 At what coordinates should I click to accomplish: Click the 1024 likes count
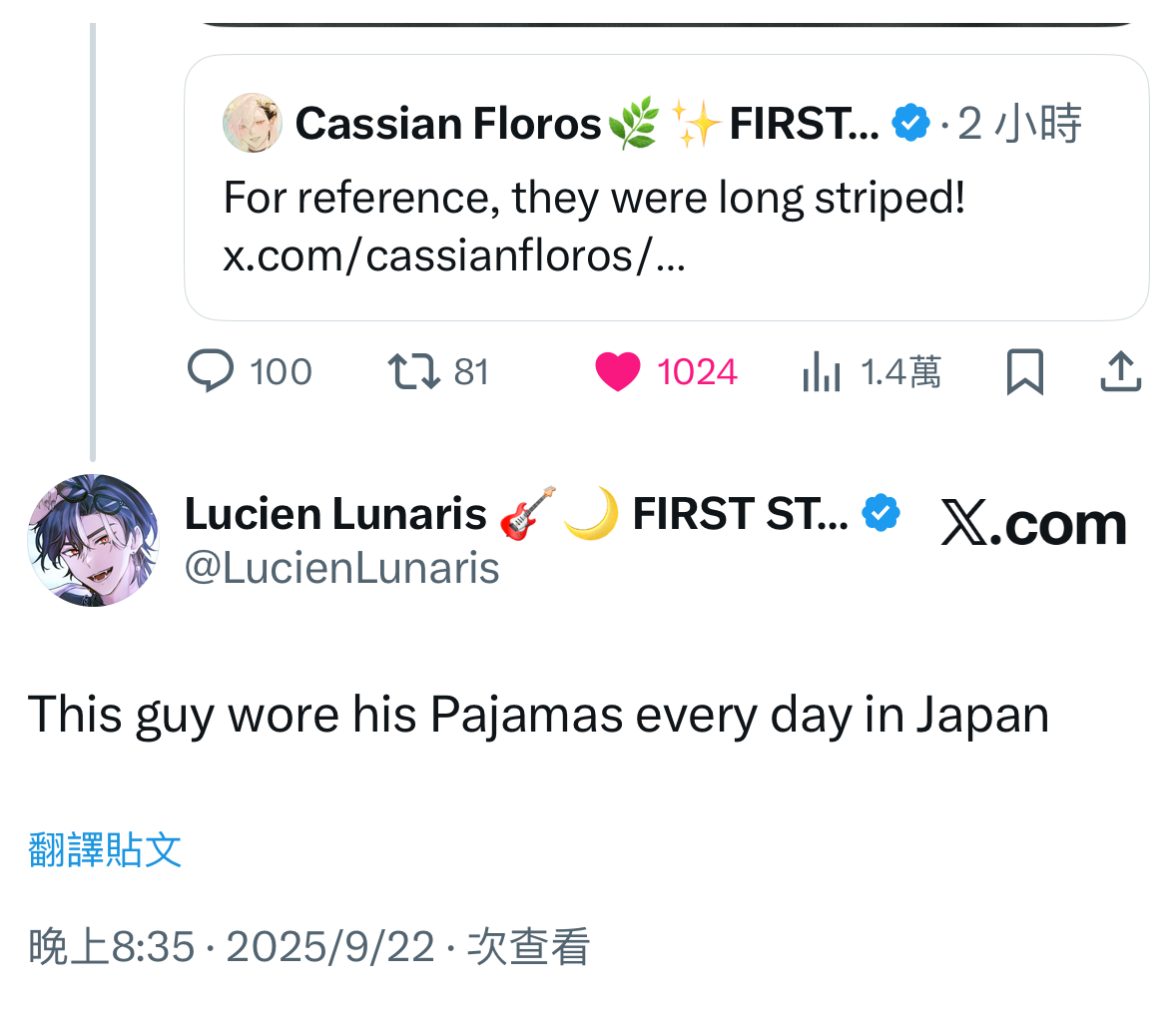(x=697, y=372)
